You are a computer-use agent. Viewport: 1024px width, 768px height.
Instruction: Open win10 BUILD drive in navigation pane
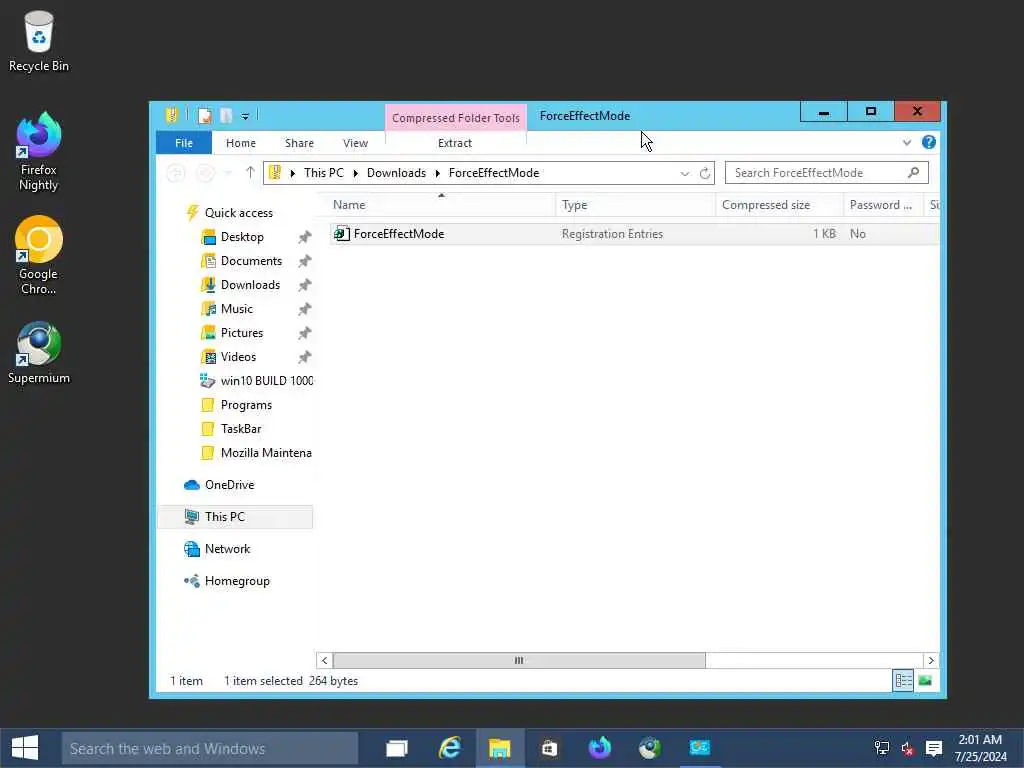coord(256,381)
